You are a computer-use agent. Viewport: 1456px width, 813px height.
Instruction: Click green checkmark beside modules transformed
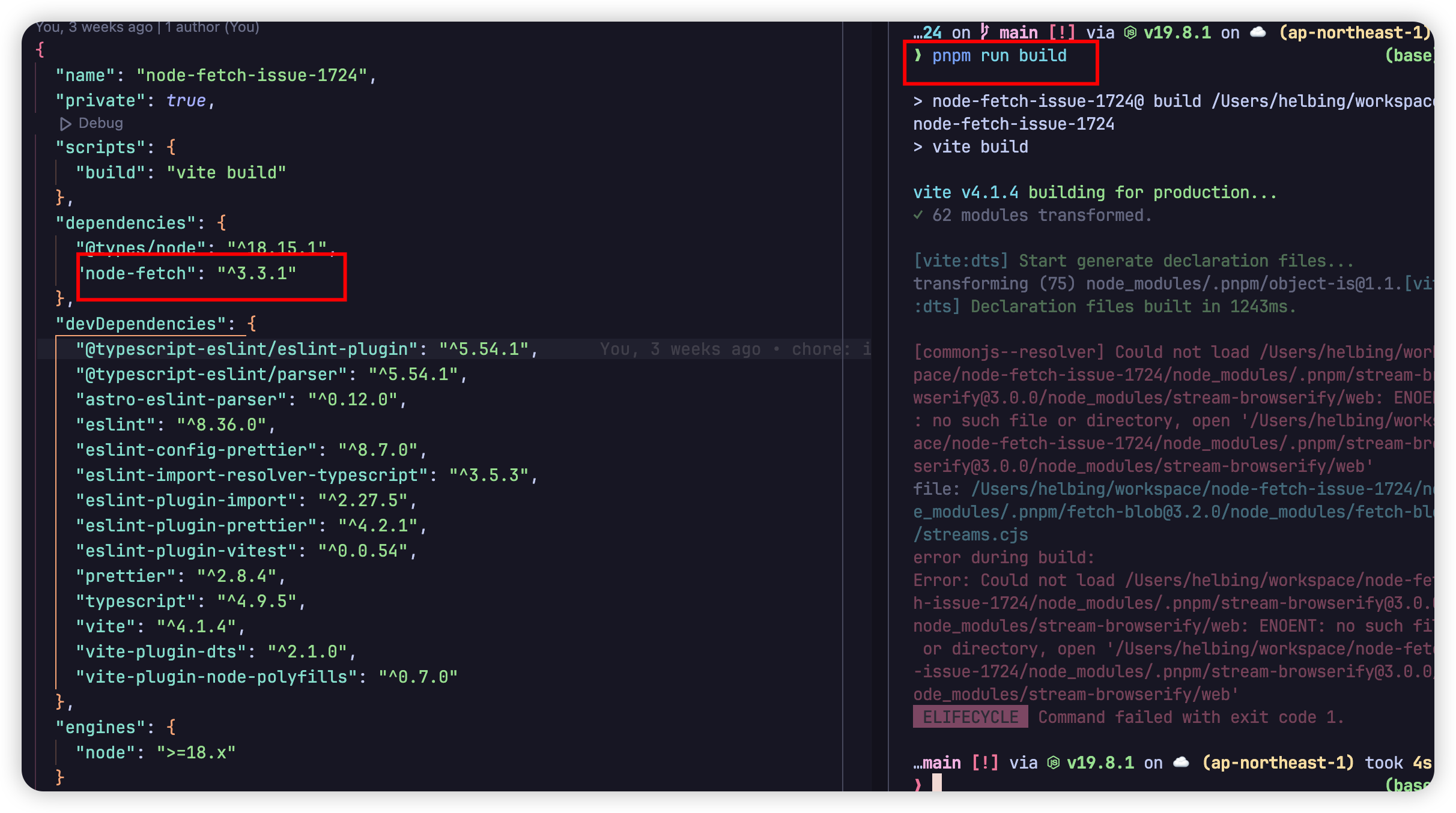[918, 215]
